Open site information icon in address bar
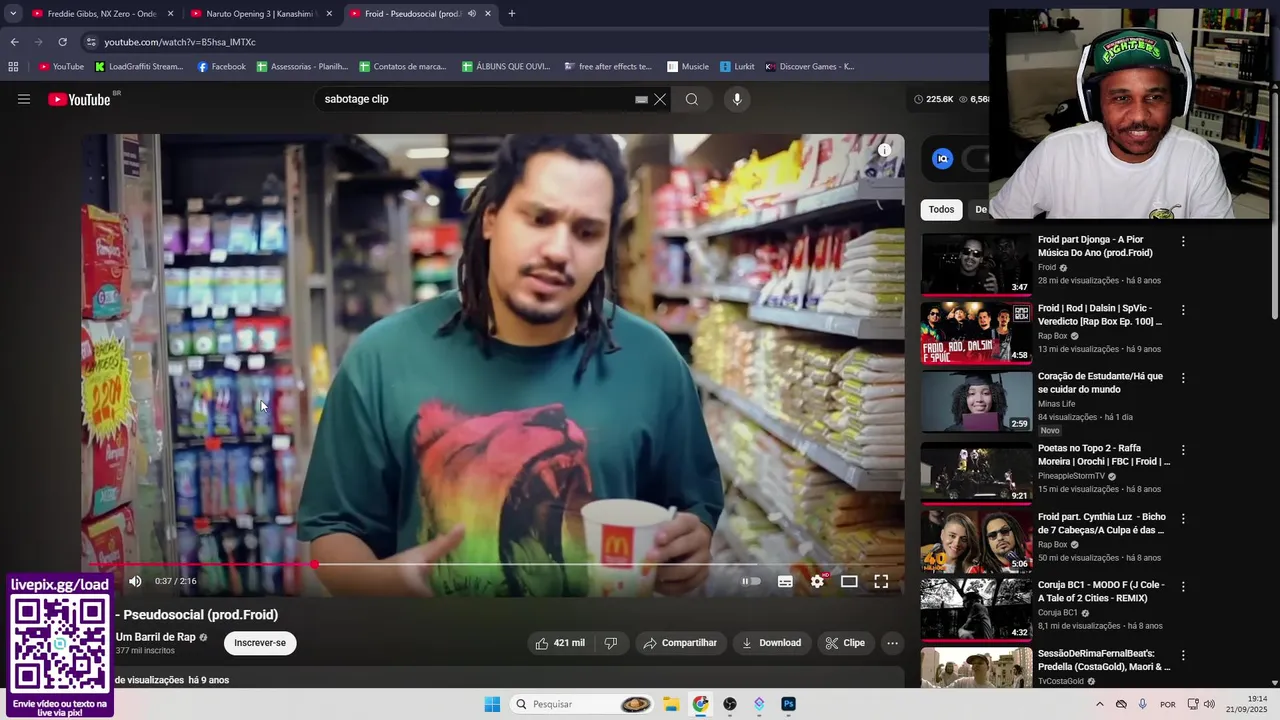This screenshot has height=720, width=1280. coord(91,42)
